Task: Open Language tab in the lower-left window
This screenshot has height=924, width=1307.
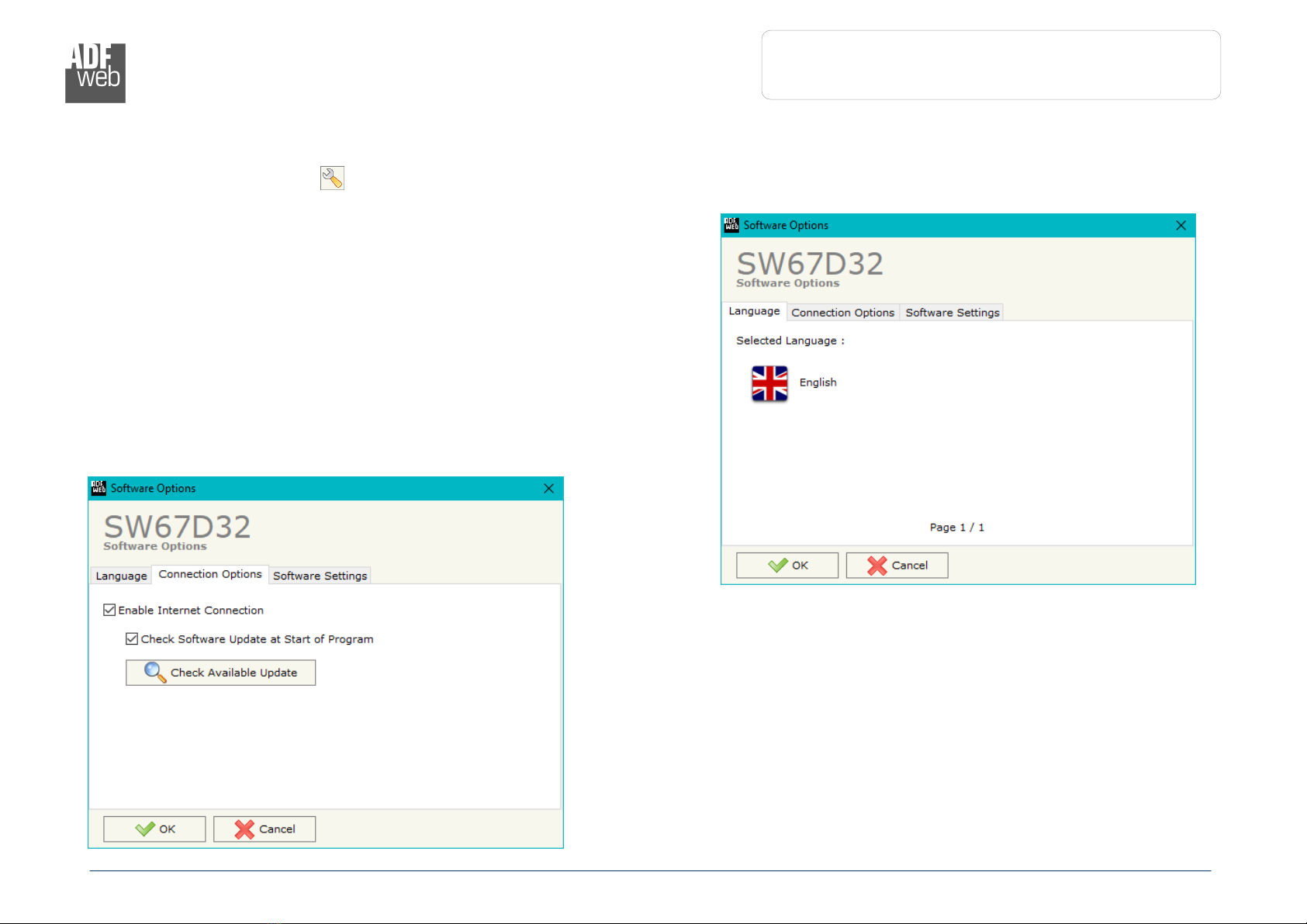Action: pos(121,576)
